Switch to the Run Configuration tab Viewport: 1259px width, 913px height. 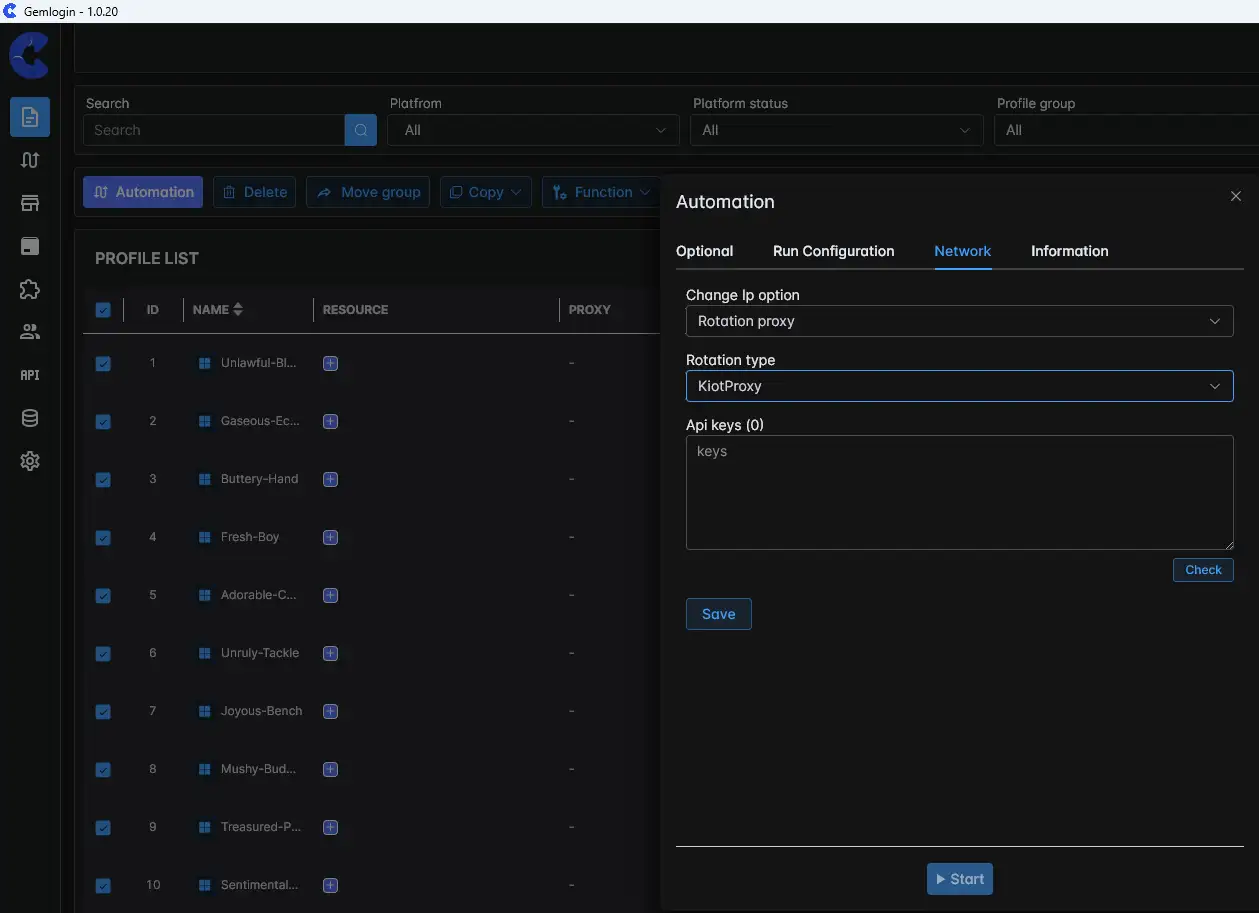(x=834, y=251)
